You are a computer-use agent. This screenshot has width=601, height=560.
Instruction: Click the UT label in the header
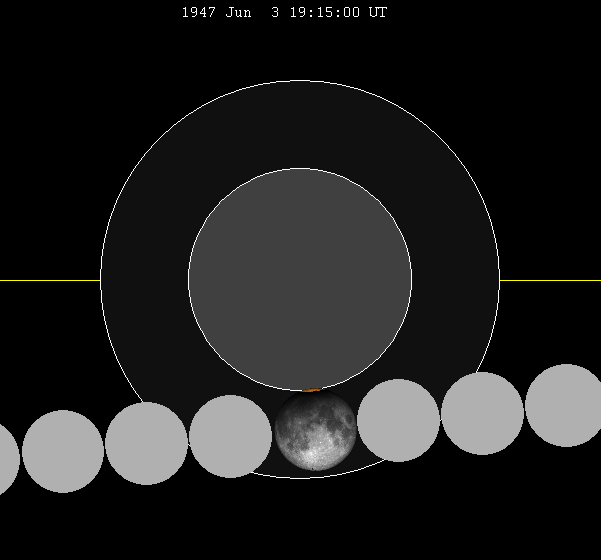pyautogui.click(x=377, y=13)
